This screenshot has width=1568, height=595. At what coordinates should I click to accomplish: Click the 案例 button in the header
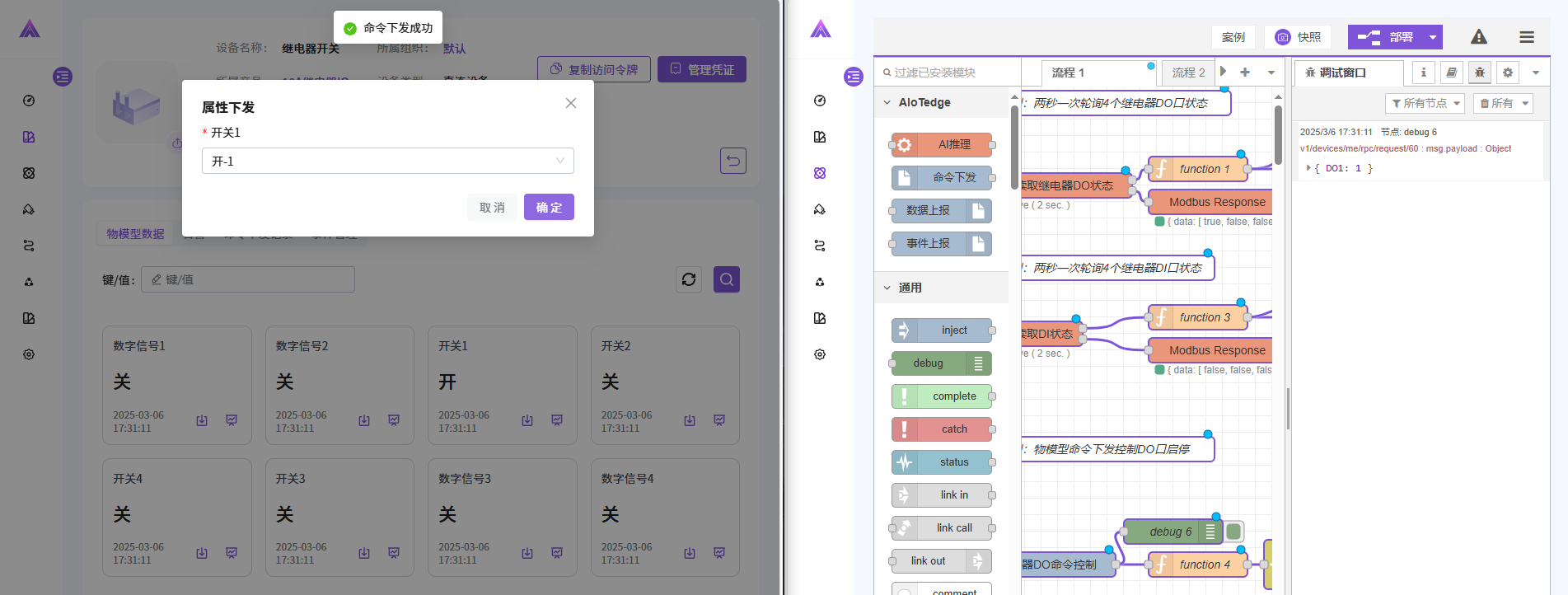tap(1233, 37)
